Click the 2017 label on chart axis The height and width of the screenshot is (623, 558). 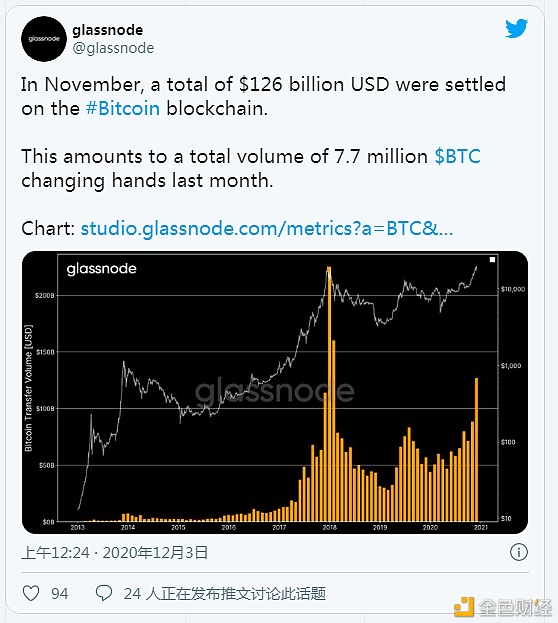click(x=279, y=527)
